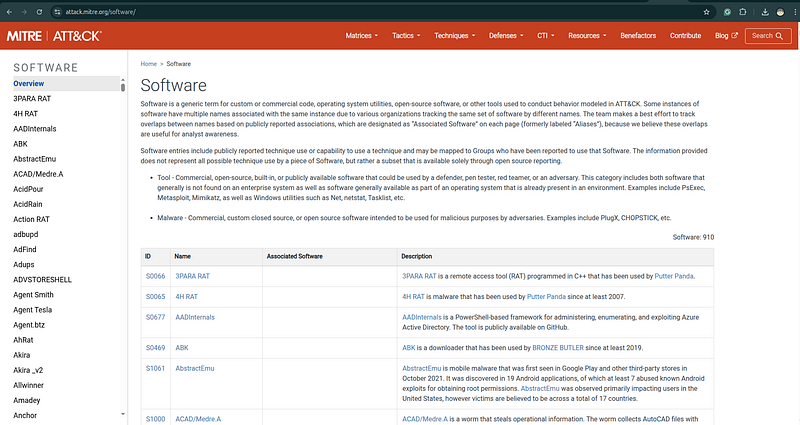Open the Blog external link
This screenshot has width=800, height=425.
tap(726, 36)
